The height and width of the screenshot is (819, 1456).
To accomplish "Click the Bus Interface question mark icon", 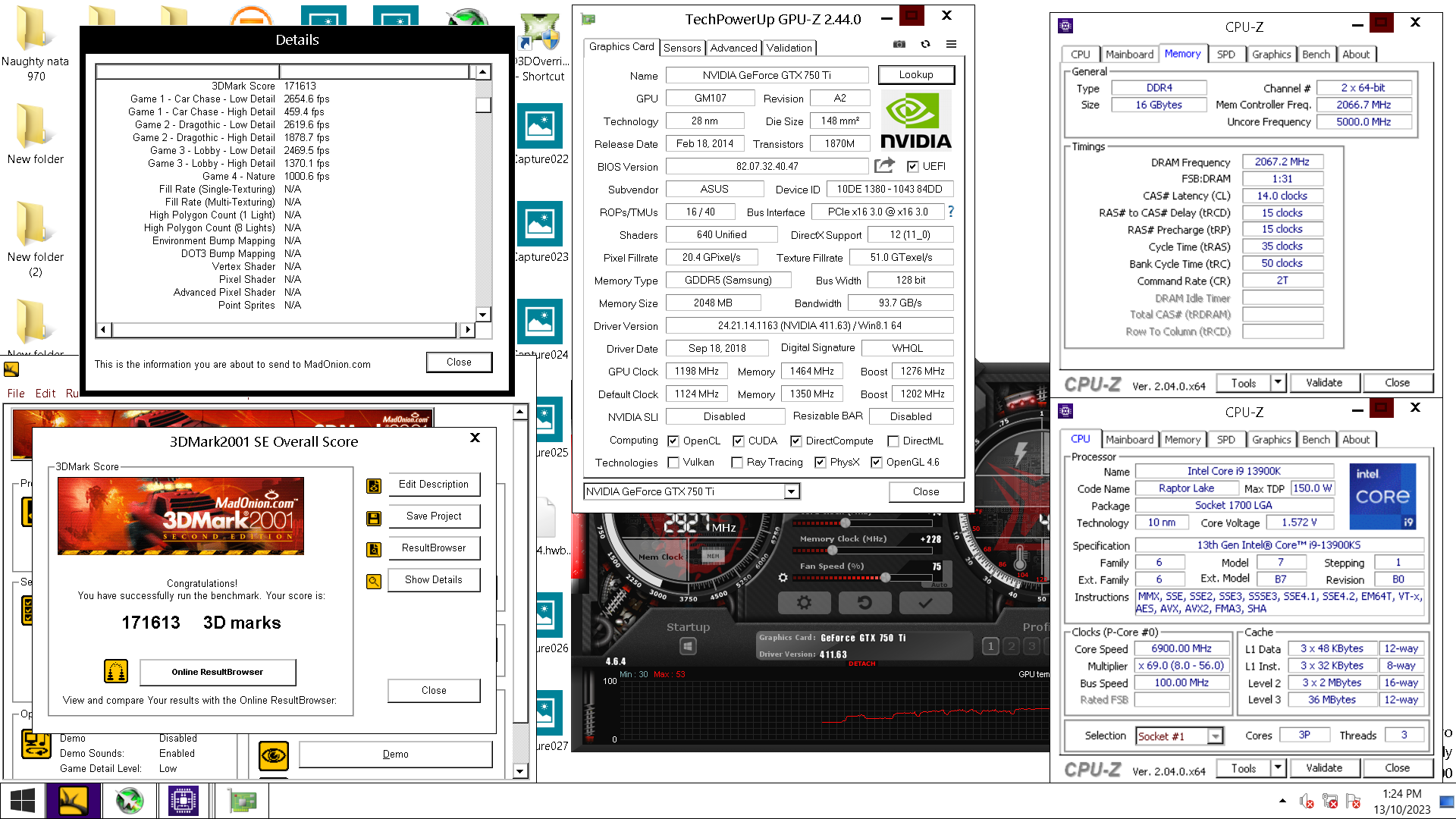I will [951, 212].
